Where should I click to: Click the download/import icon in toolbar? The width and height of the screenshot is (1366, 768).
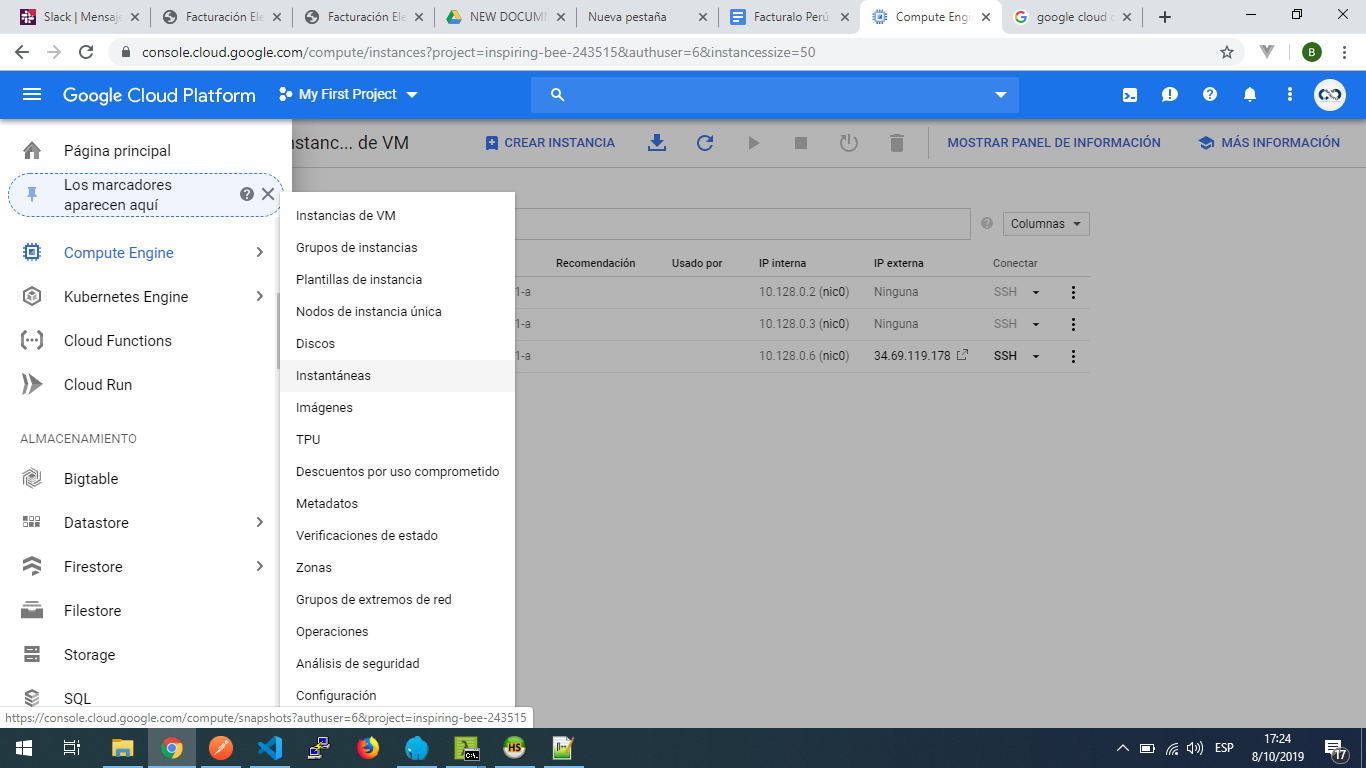[657, 143]
